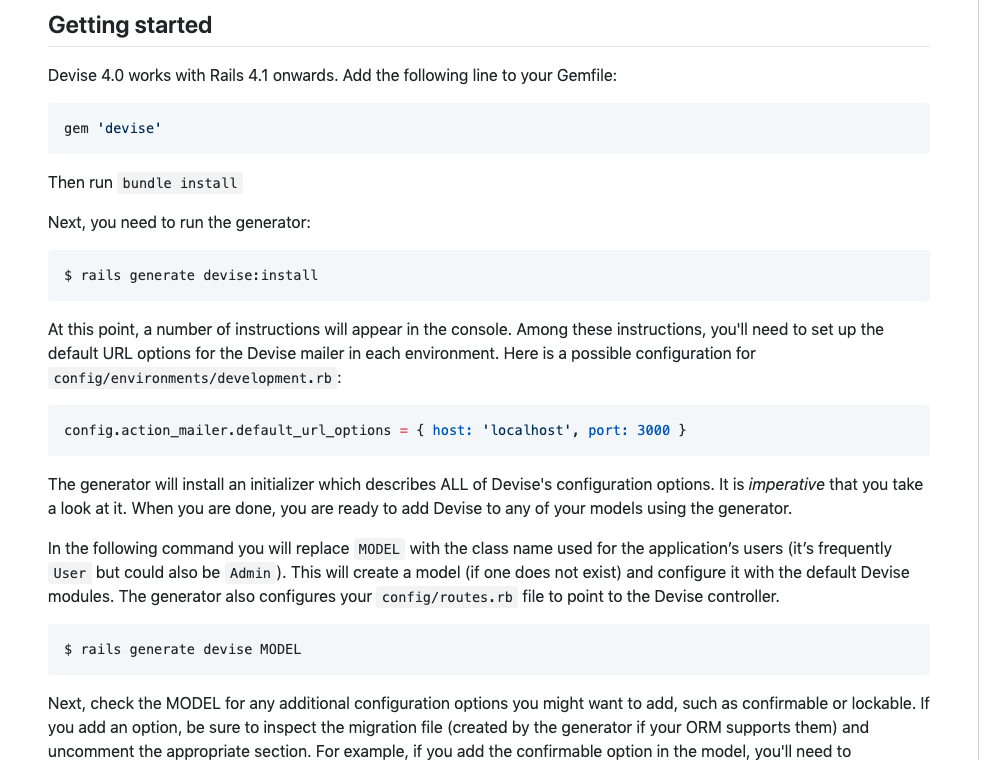Click the inline "bundle install" code
The width and height of the screenshot is (984, 760).
(180, 183)
